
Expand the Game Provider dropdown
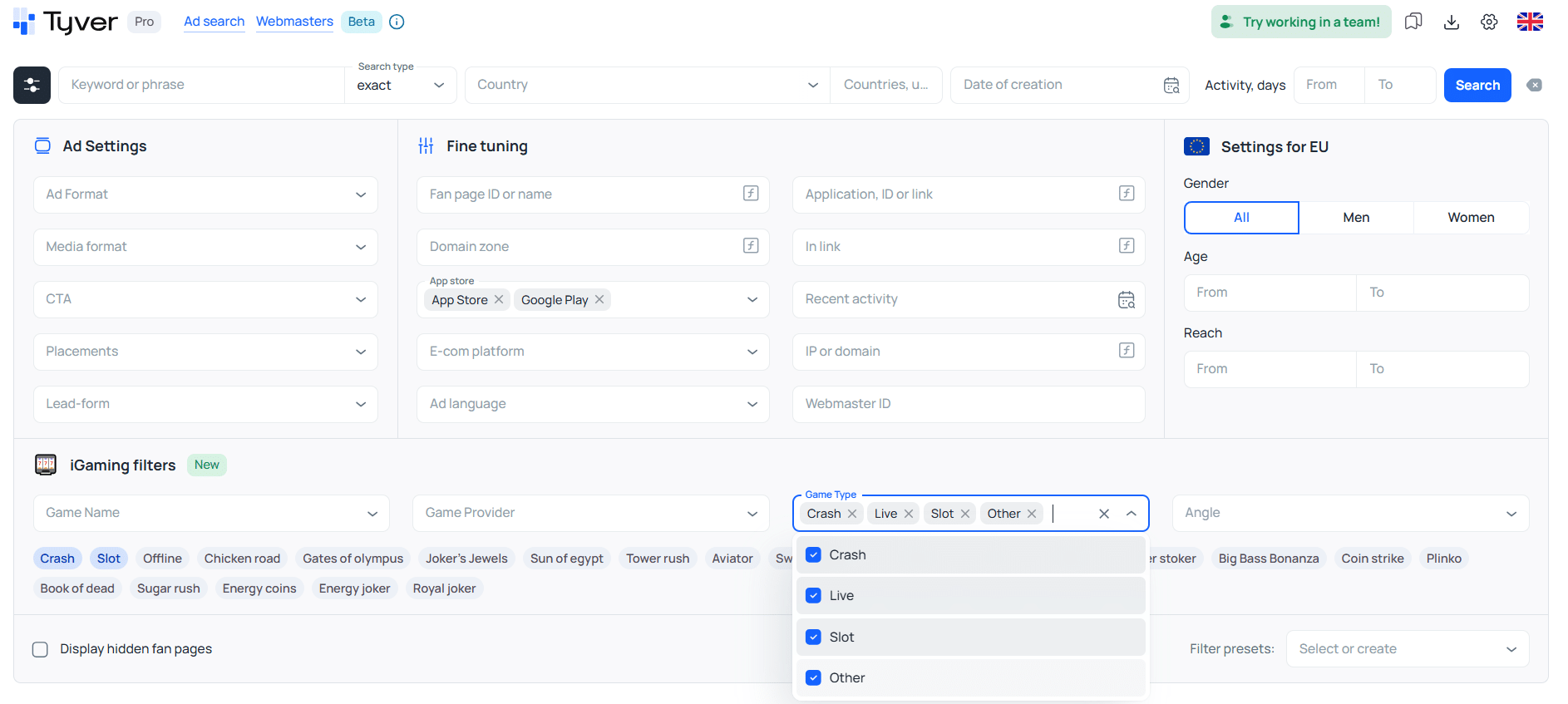point(591,513)
